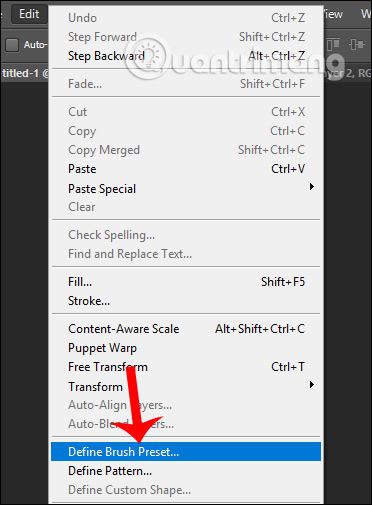Toggle the Auto-Select checkbox

point(12,45)
